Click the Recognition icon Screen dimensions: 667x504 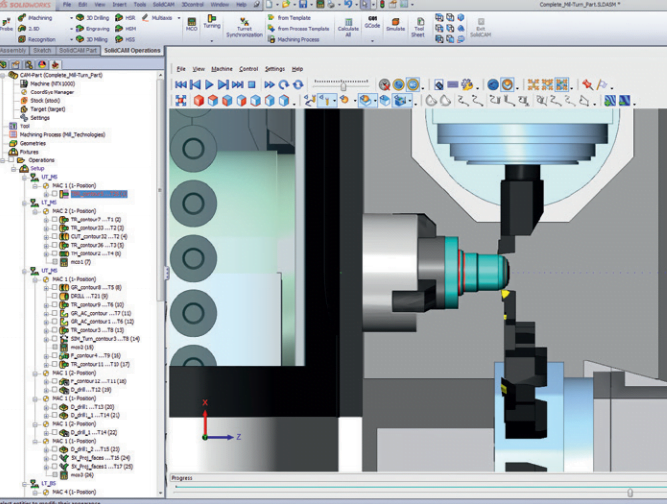pos(22,39)
